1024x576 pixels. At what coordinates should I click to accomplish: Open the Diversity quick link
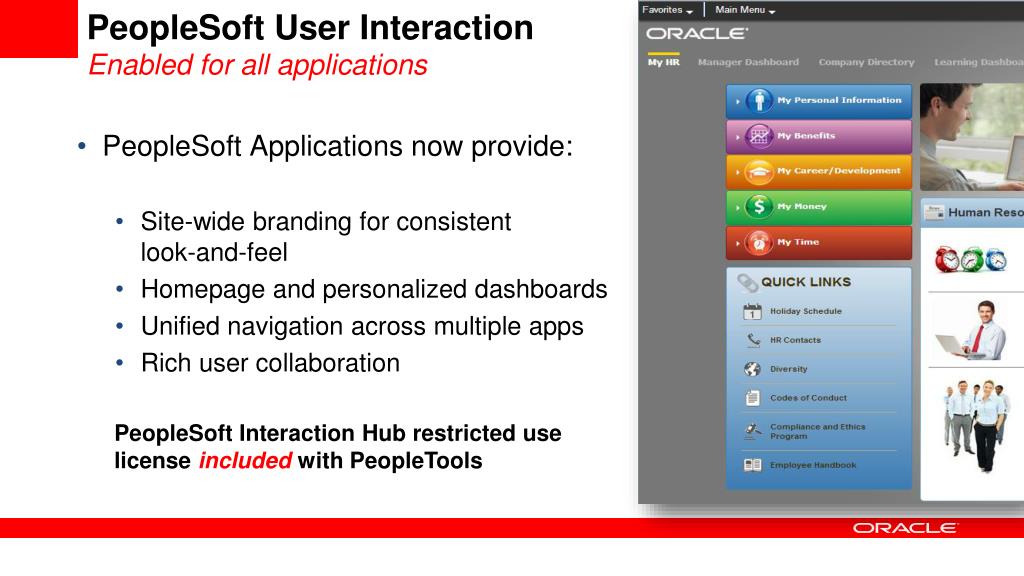(x=788, y=369)
